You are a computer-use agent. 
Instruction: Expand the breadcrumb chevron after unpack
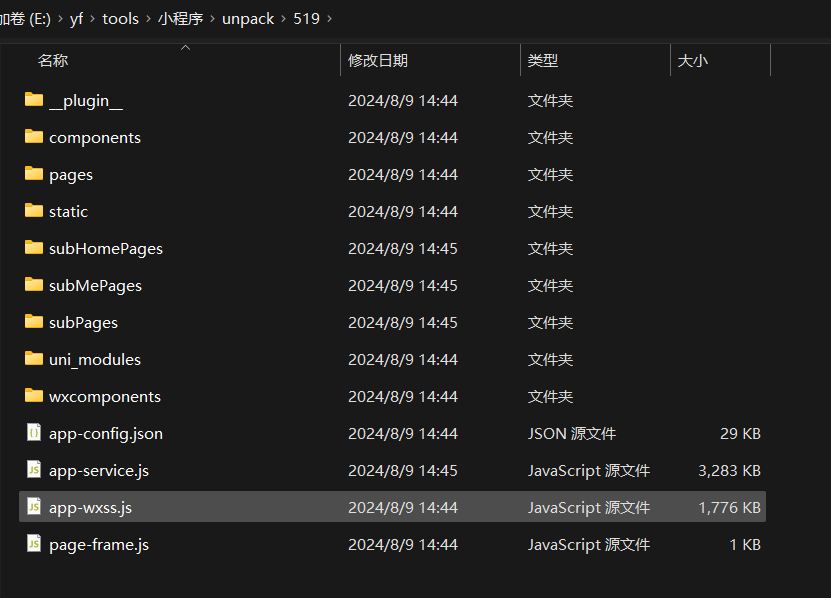pos(283,18)
